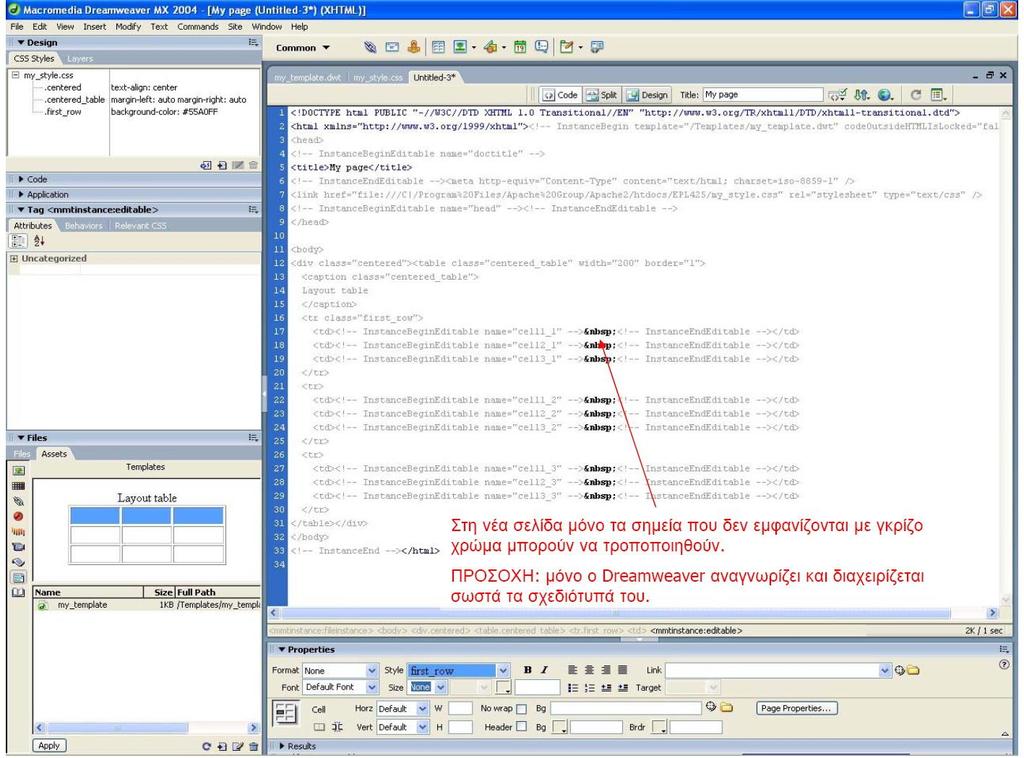
Task: Toggle Align Center in Properties
Action: (589, 670)
